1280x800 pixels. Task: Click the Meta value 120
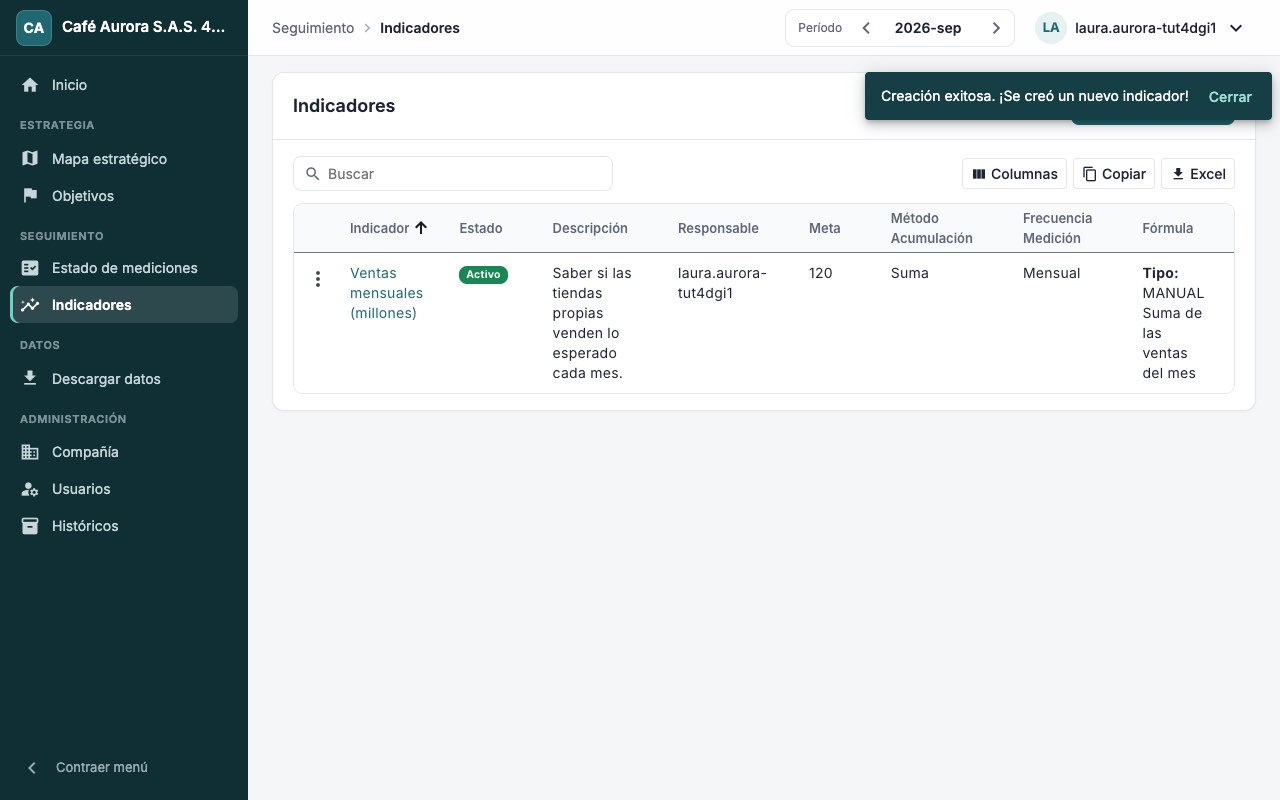point(821,273)
